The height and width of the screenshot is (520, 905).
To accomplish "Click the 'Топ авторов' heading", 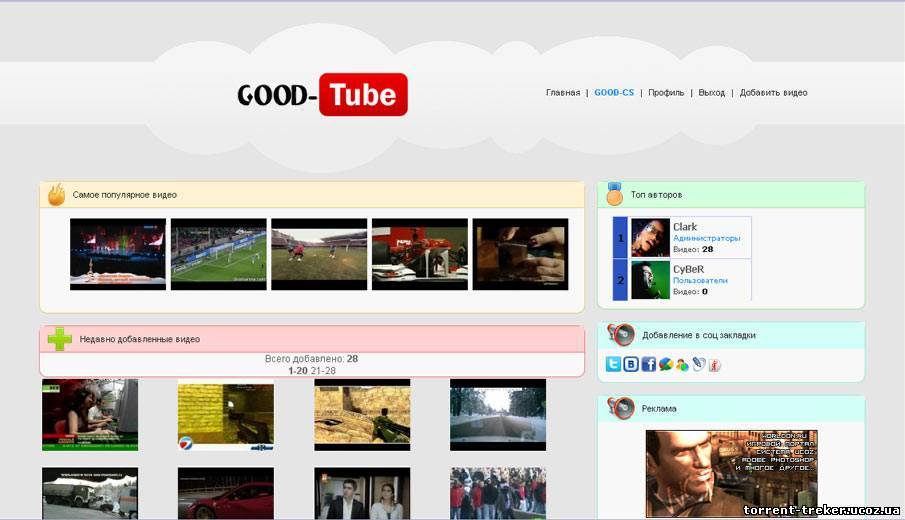I will [x=656, y=195].
